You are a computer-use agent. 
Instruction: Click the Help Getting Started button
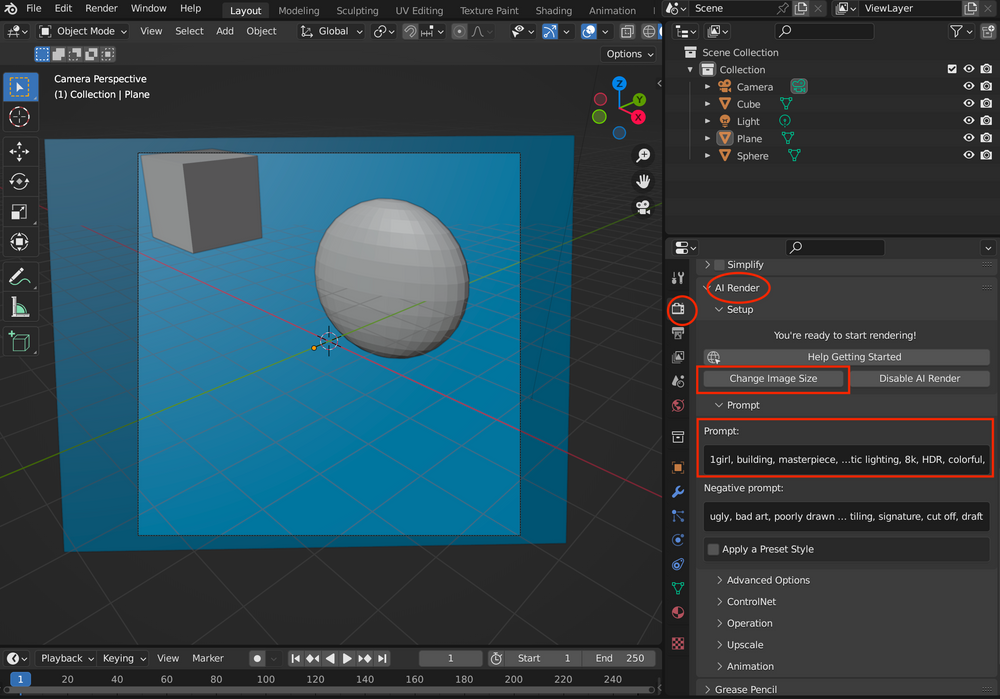pos(846,357)
